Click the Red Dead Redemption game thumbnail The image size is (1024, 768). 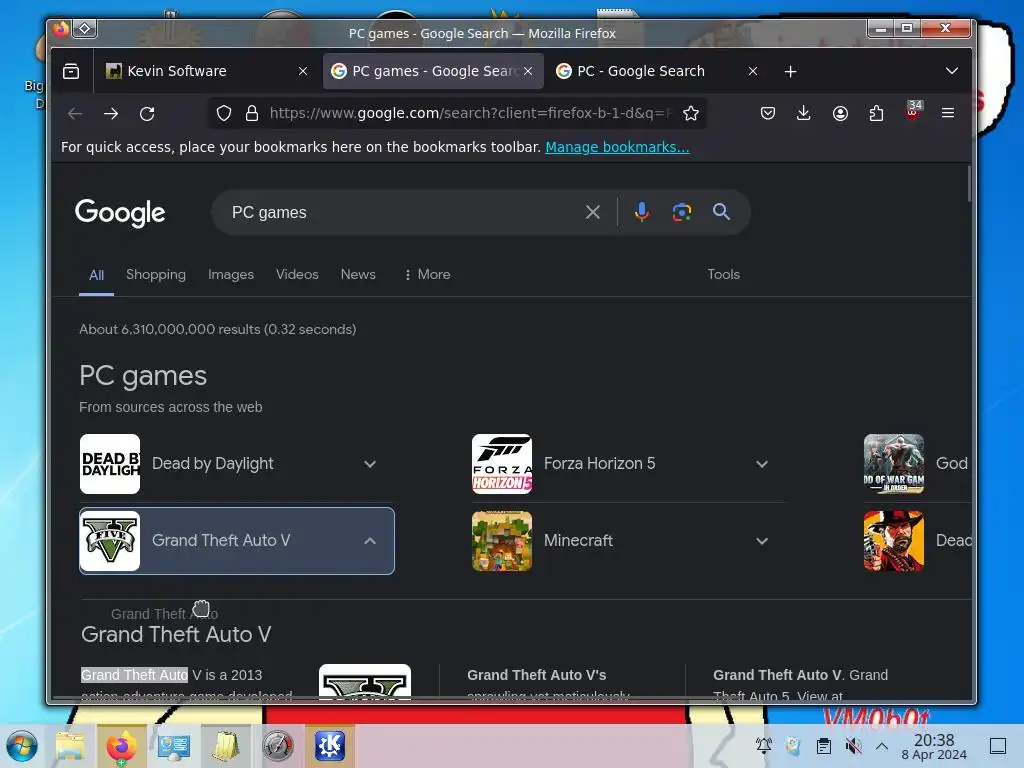click(x=893, y=541)
